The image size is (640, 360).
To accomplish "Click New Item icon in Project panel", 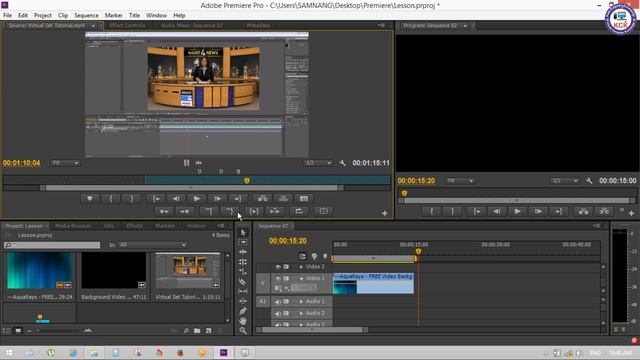I will 209,331.
